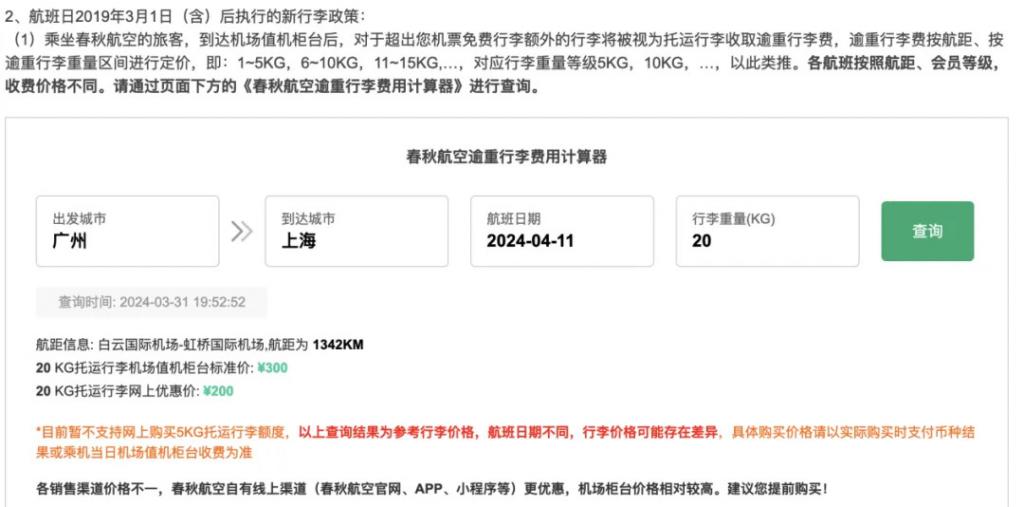Open the 出发城市 field showing 广州
1024x507 pixels.
127,231
